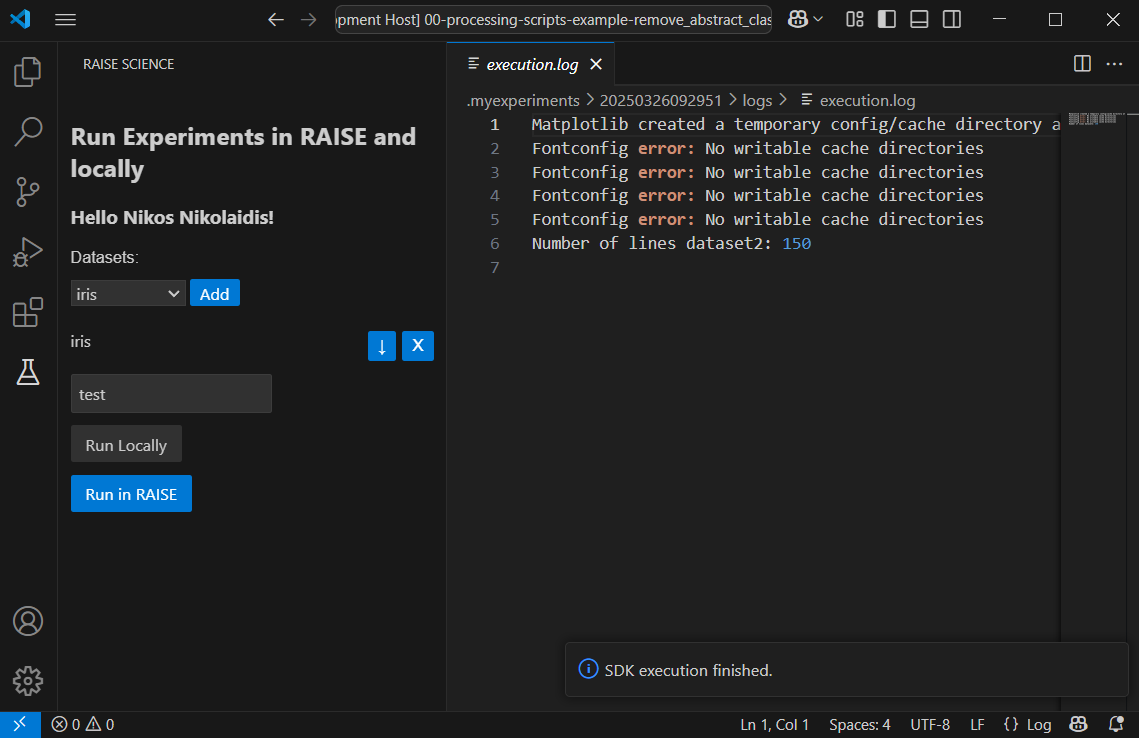Click the experiment name field containing test
The image size is (1139, 738).
(x=171, y=394)
